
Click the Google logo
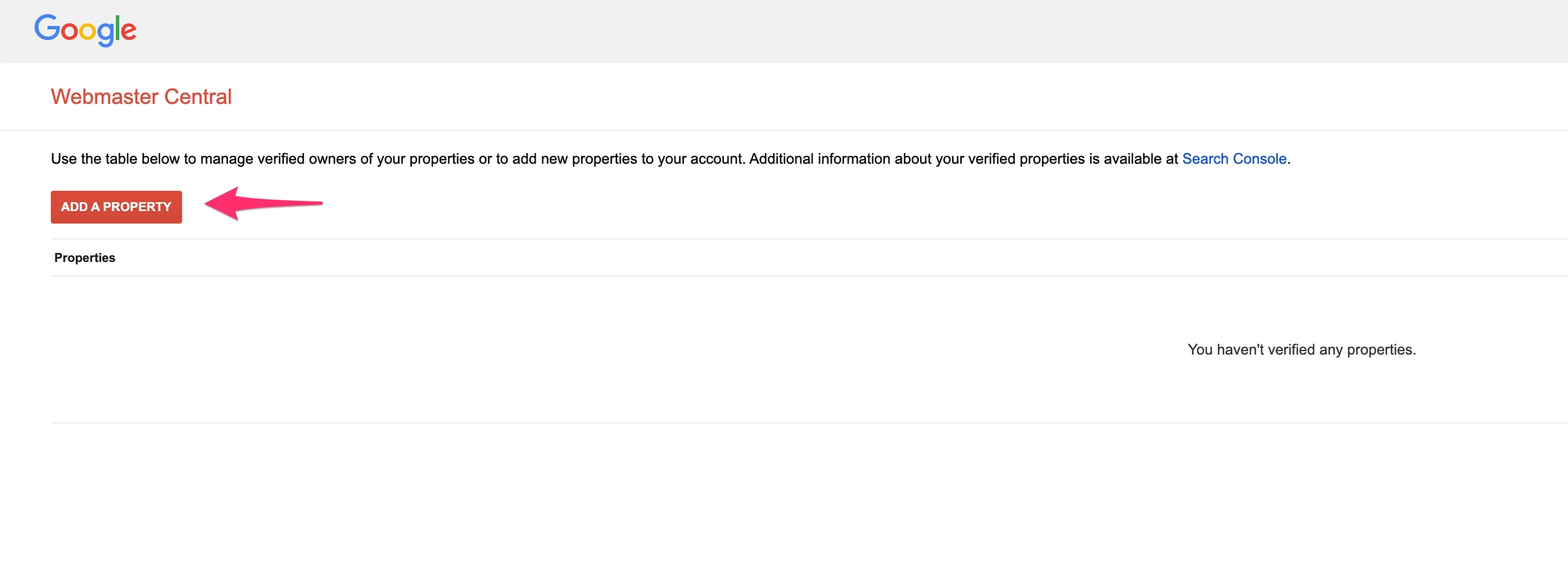85,30
